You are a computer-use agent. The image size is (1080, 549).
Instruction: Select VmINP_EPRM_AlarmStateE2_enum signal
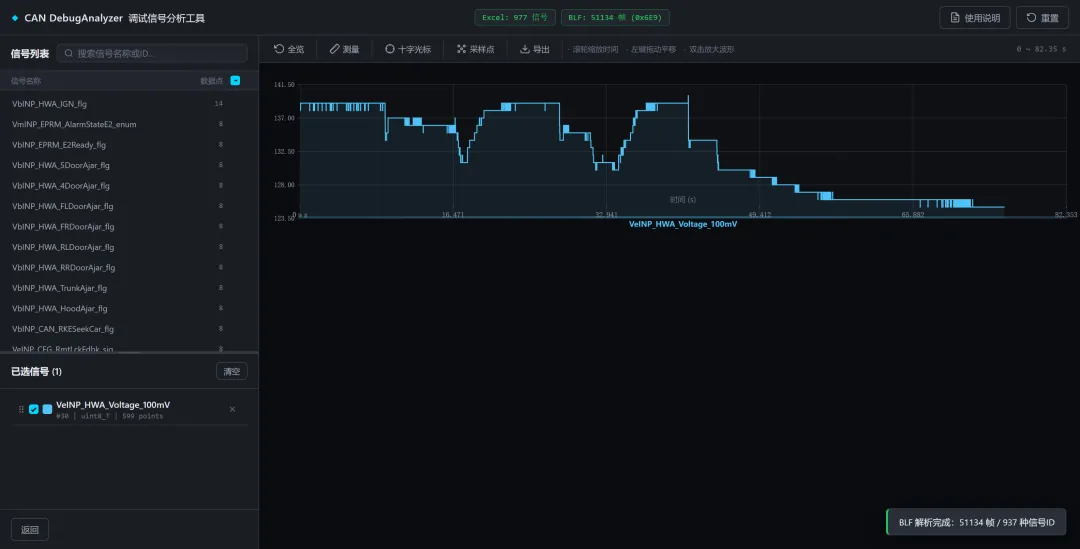pos(129,125)
